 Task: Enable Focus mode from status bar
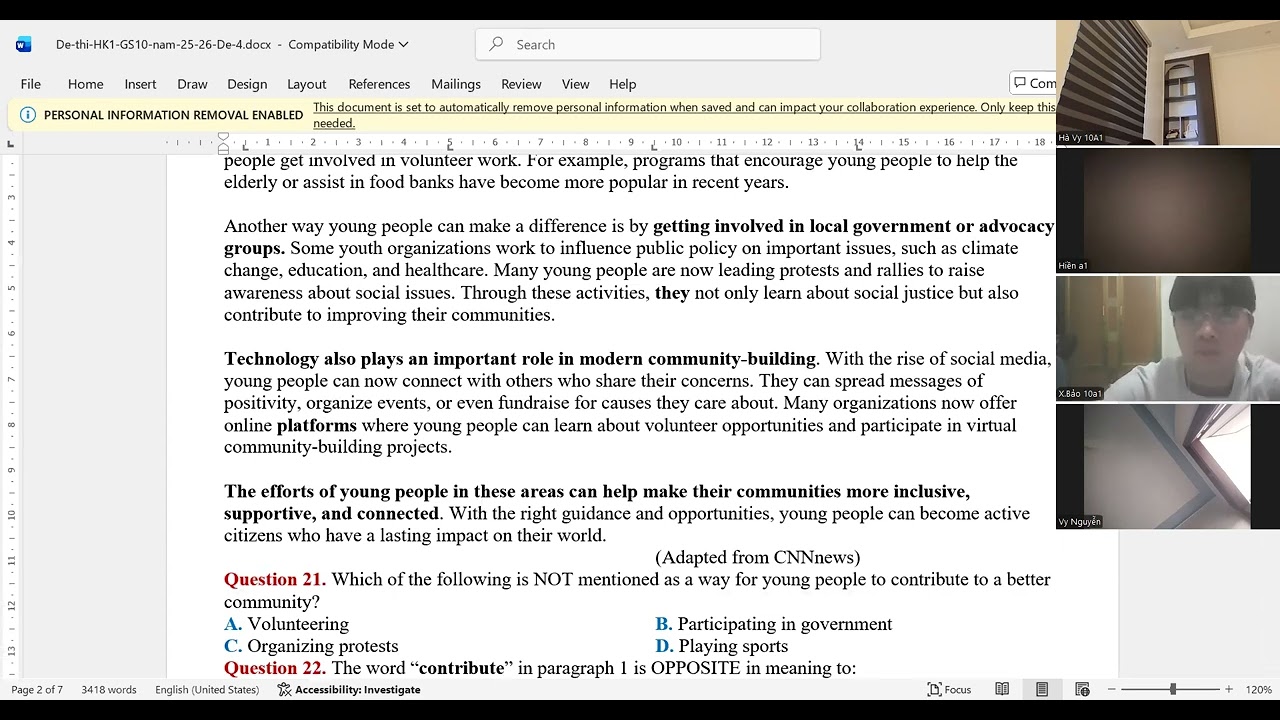[x=949, y=690]
